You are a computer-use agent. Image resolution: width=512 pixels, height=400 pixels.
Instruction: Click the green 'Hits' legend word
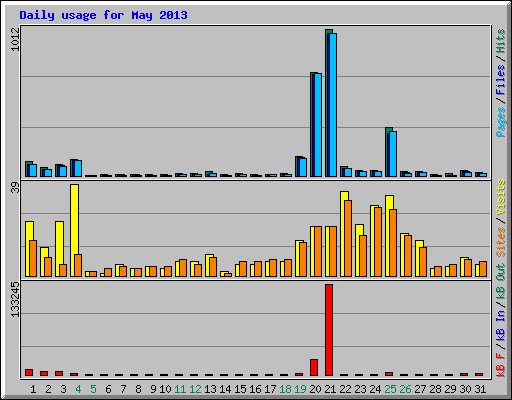[500, 41]
